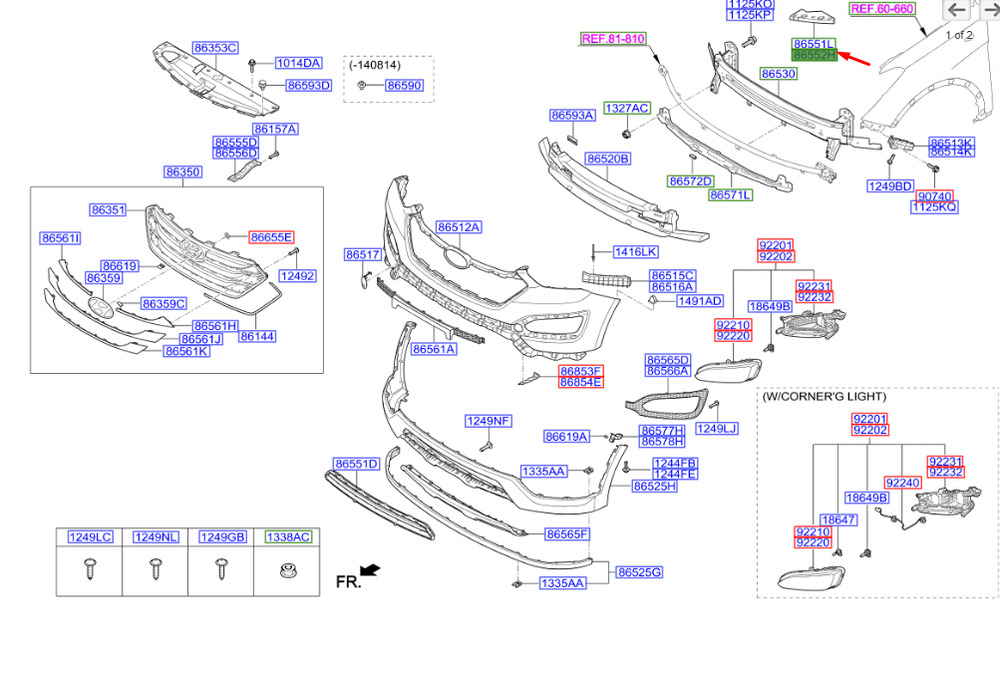Select bolt label 1125KP
The width and height of the screenshot is (1000, 687).
pos(751,15)
